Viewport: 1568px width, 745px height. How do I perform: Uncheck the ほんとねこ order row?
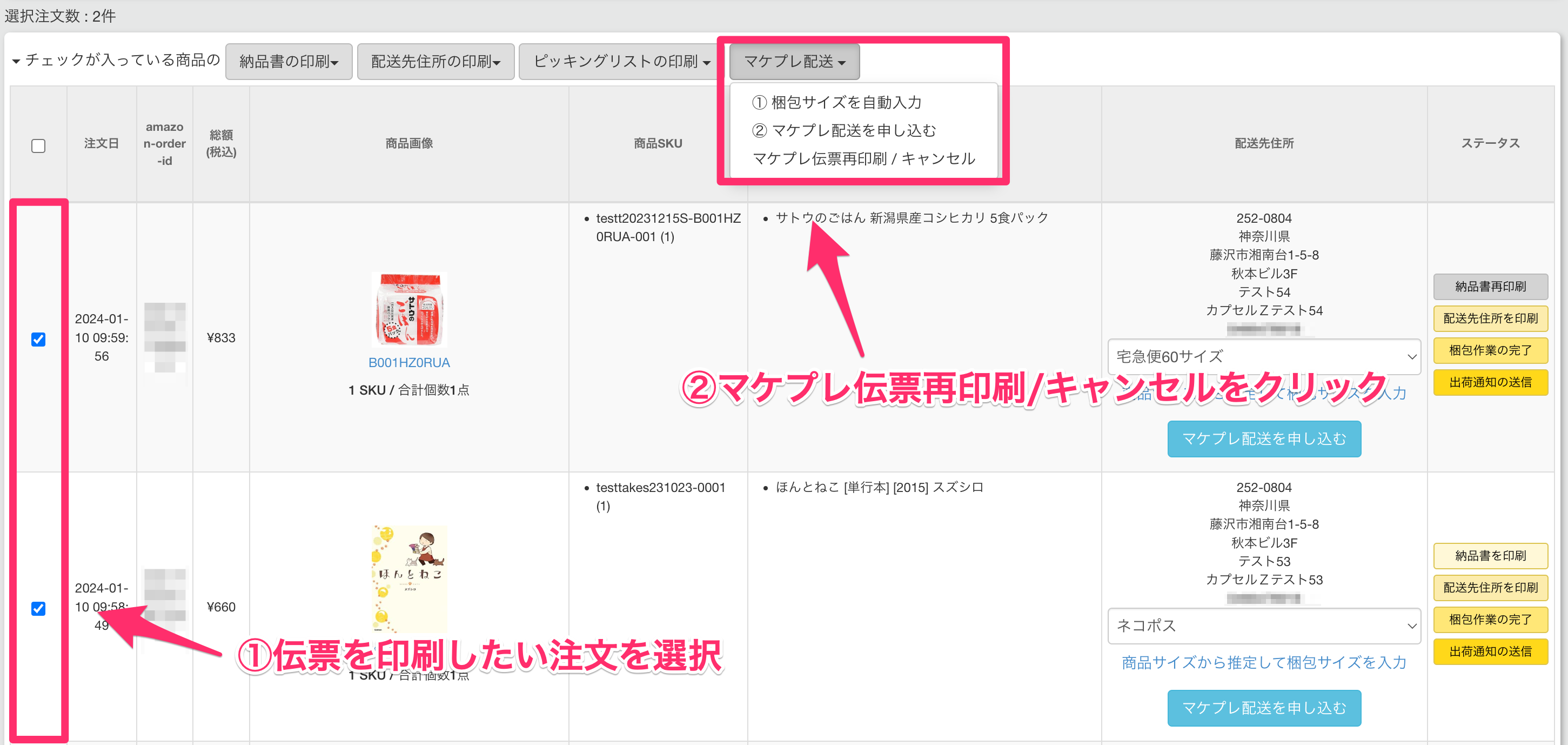coord(38,609)
